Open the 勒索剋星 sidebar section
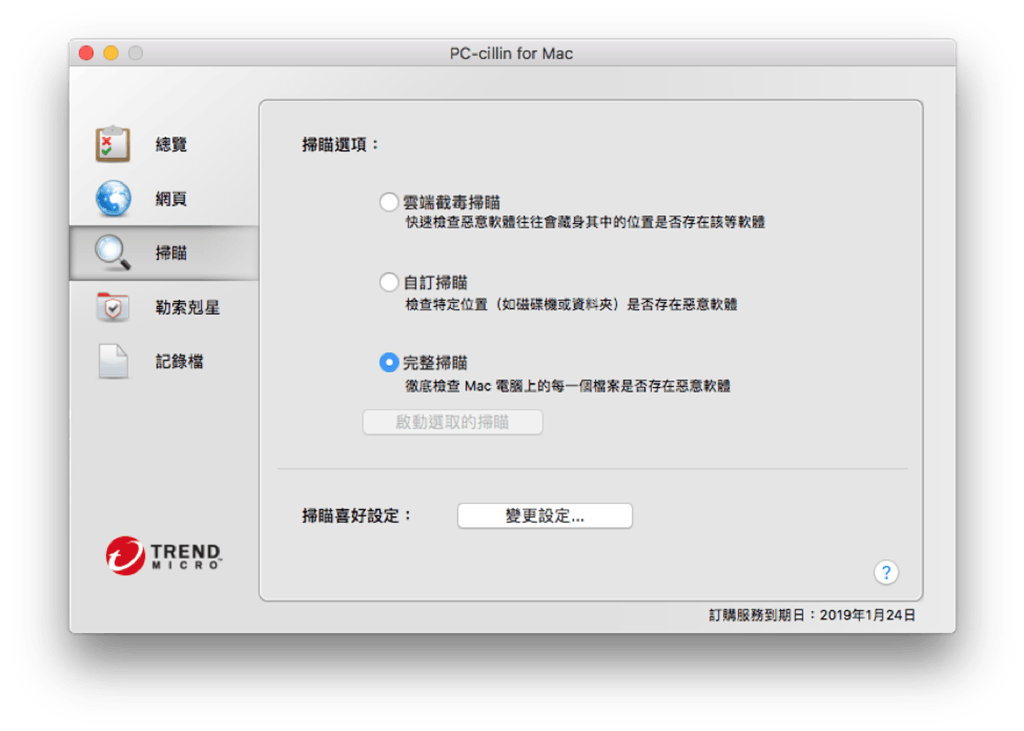This screenshot has width=1024, height=731. [164, 307]
